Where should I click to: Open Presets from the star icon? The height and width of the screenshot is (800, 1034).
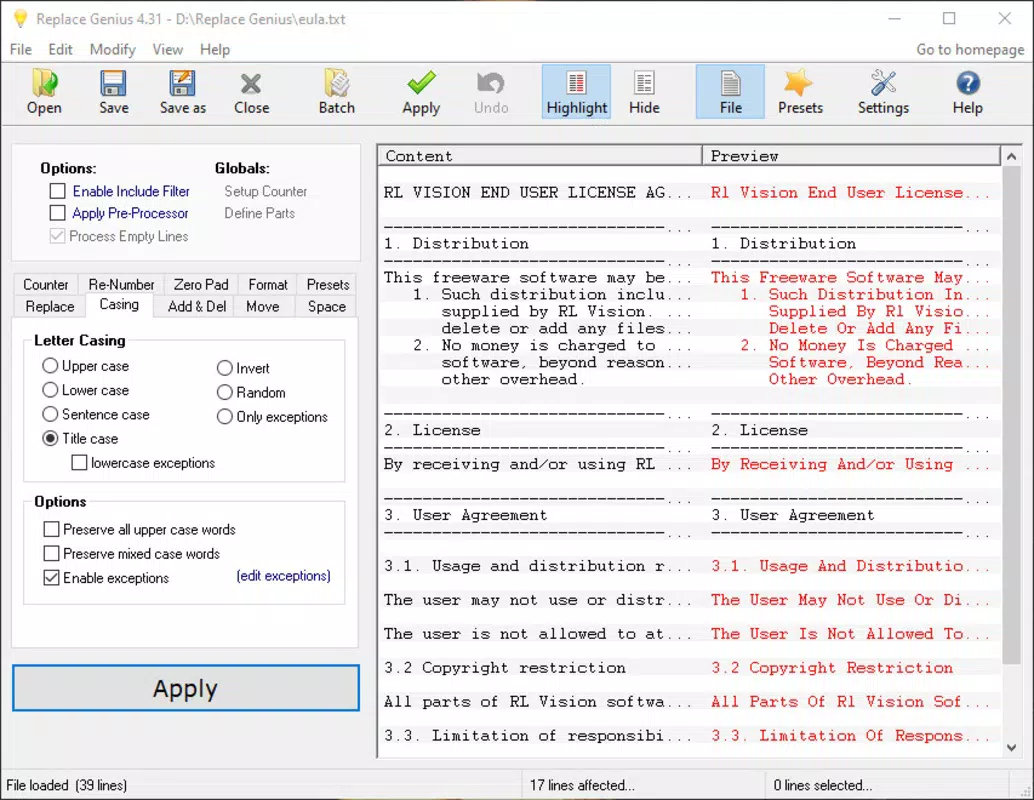coord(800,92)
